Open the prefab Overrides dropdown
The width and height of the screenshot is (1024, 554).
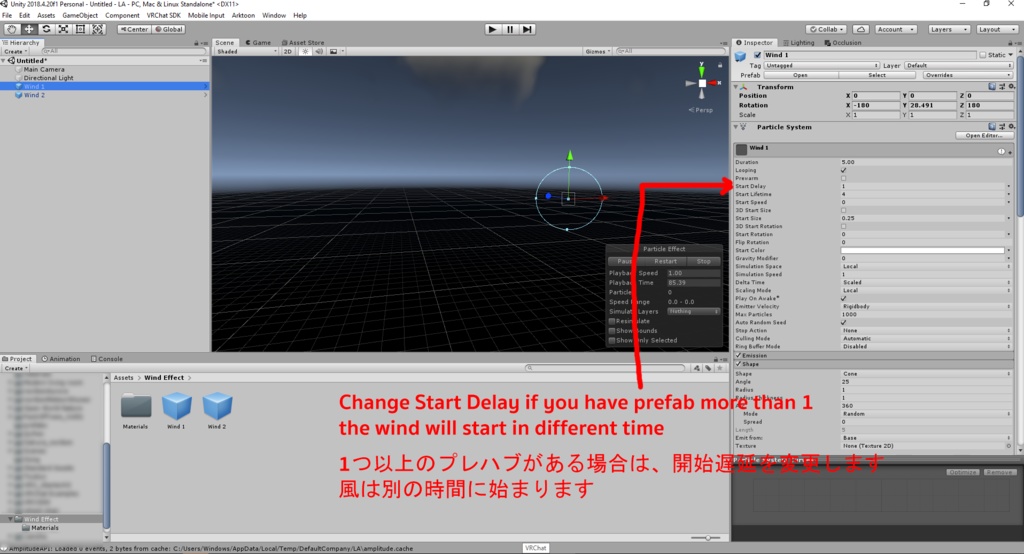pyautogui.click(x=968, y=75)
